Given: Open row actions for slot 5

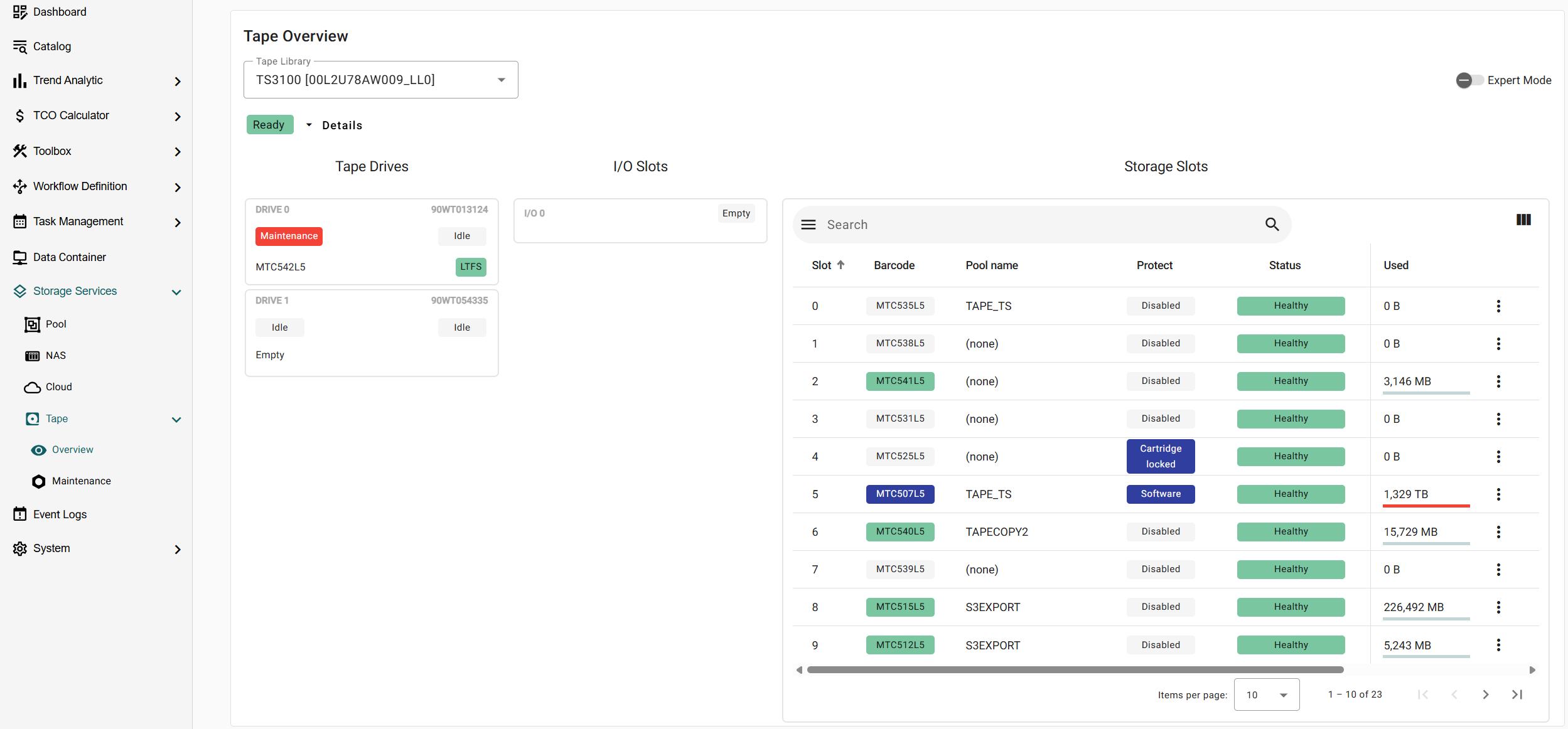Looking at the screenshot, I should point(1498,494).
